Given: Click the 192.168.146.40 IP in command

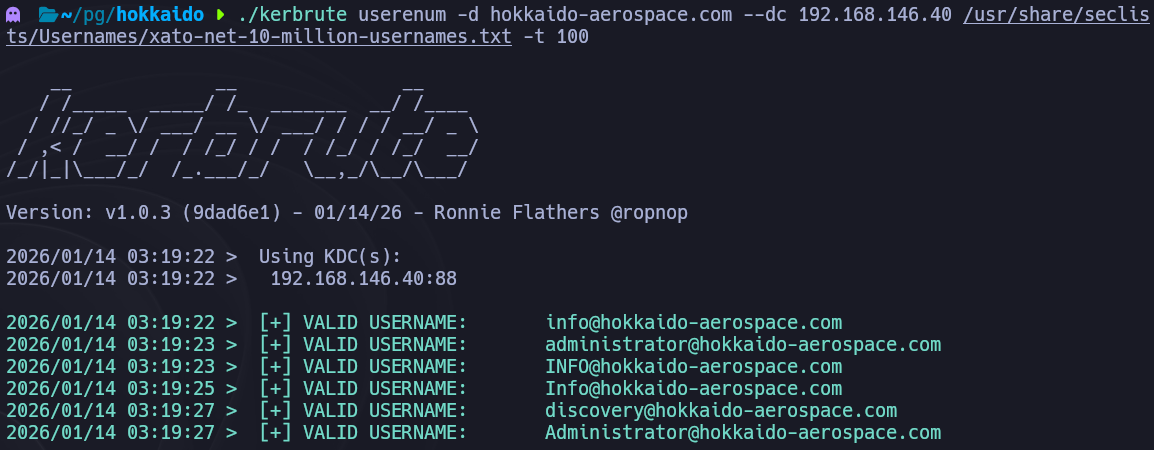Looking at the screenshot, I should (x=875, y=16).
